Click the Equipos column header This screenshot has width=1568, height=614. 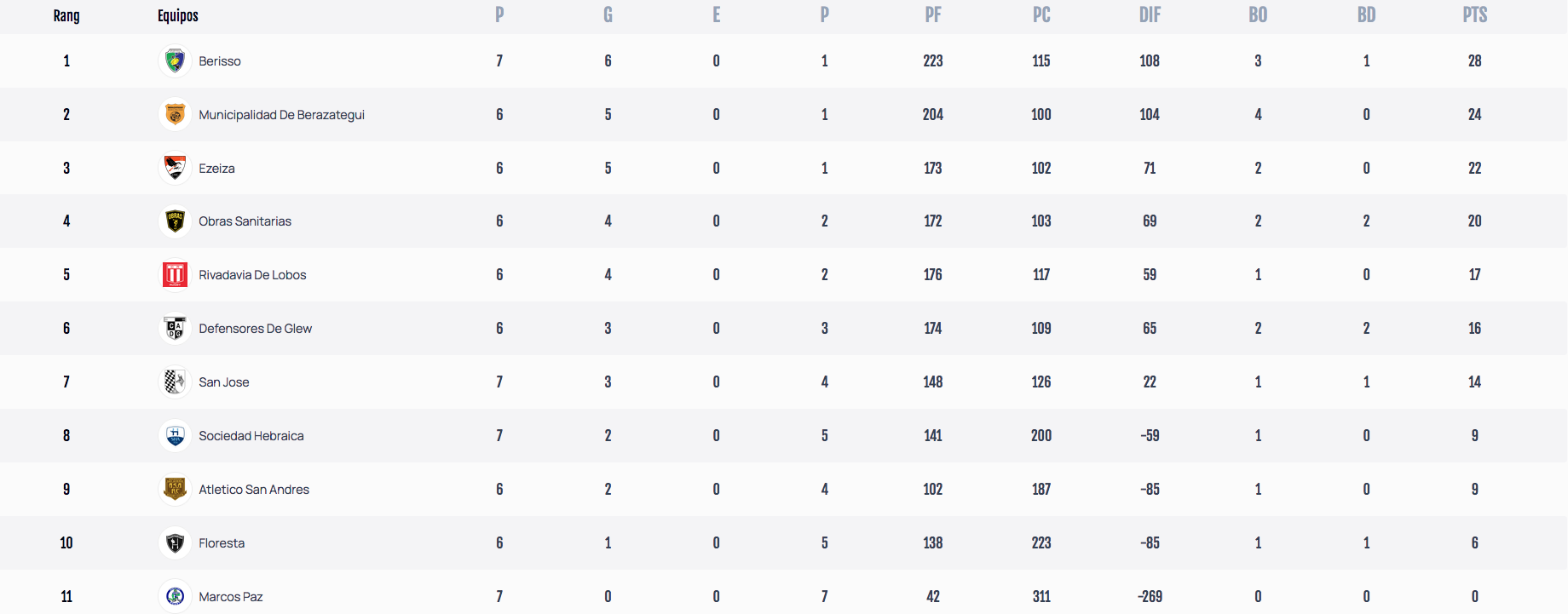pyautogui.click(x=178, y=15)
